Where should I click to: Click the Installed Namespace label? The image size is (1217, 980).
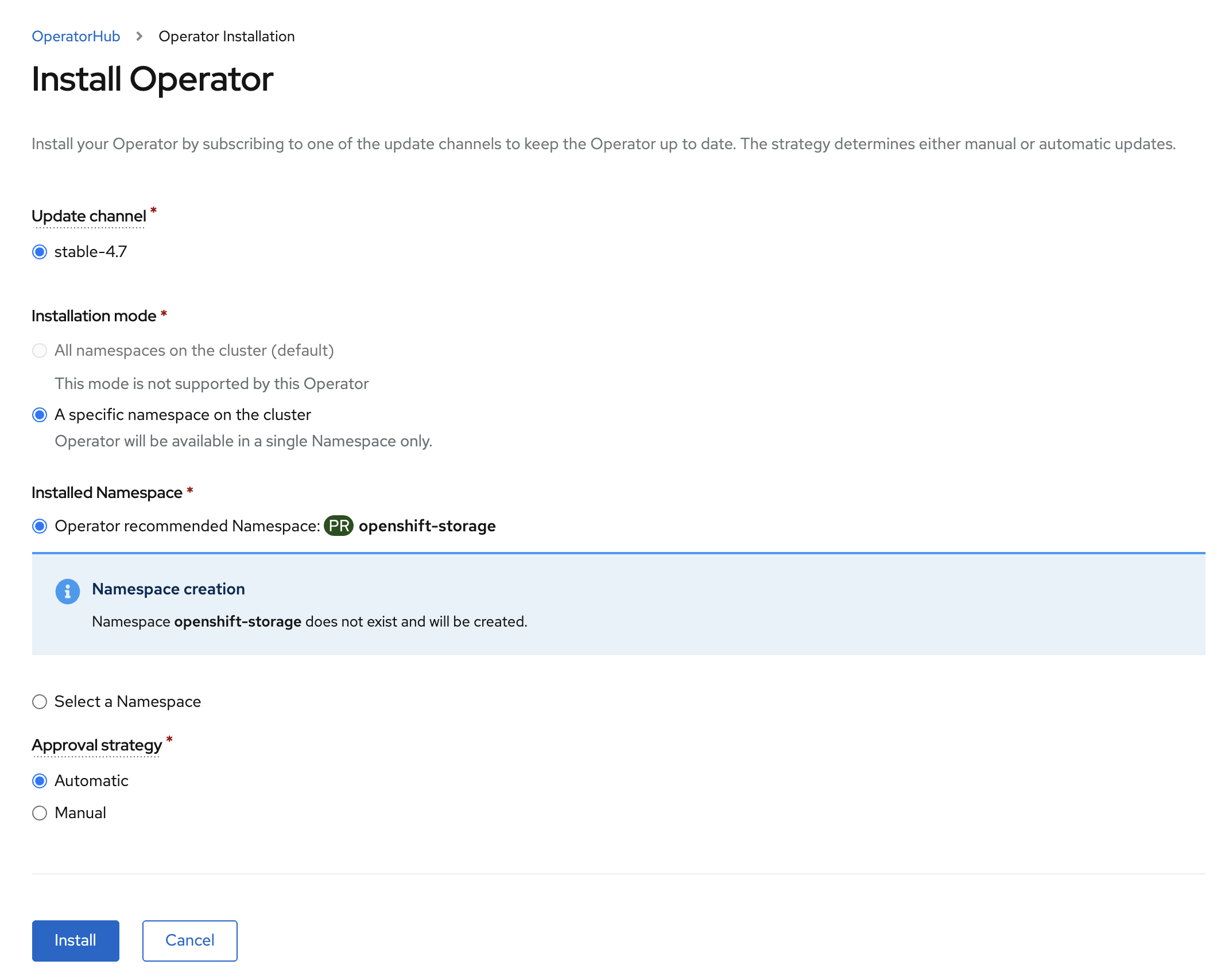pyautogui.click(x=107, y=493)
